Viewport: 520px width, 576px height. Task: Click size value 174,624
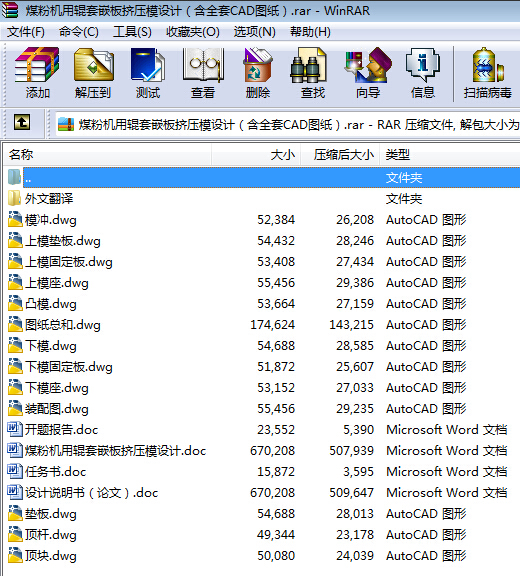click(272, 325)
